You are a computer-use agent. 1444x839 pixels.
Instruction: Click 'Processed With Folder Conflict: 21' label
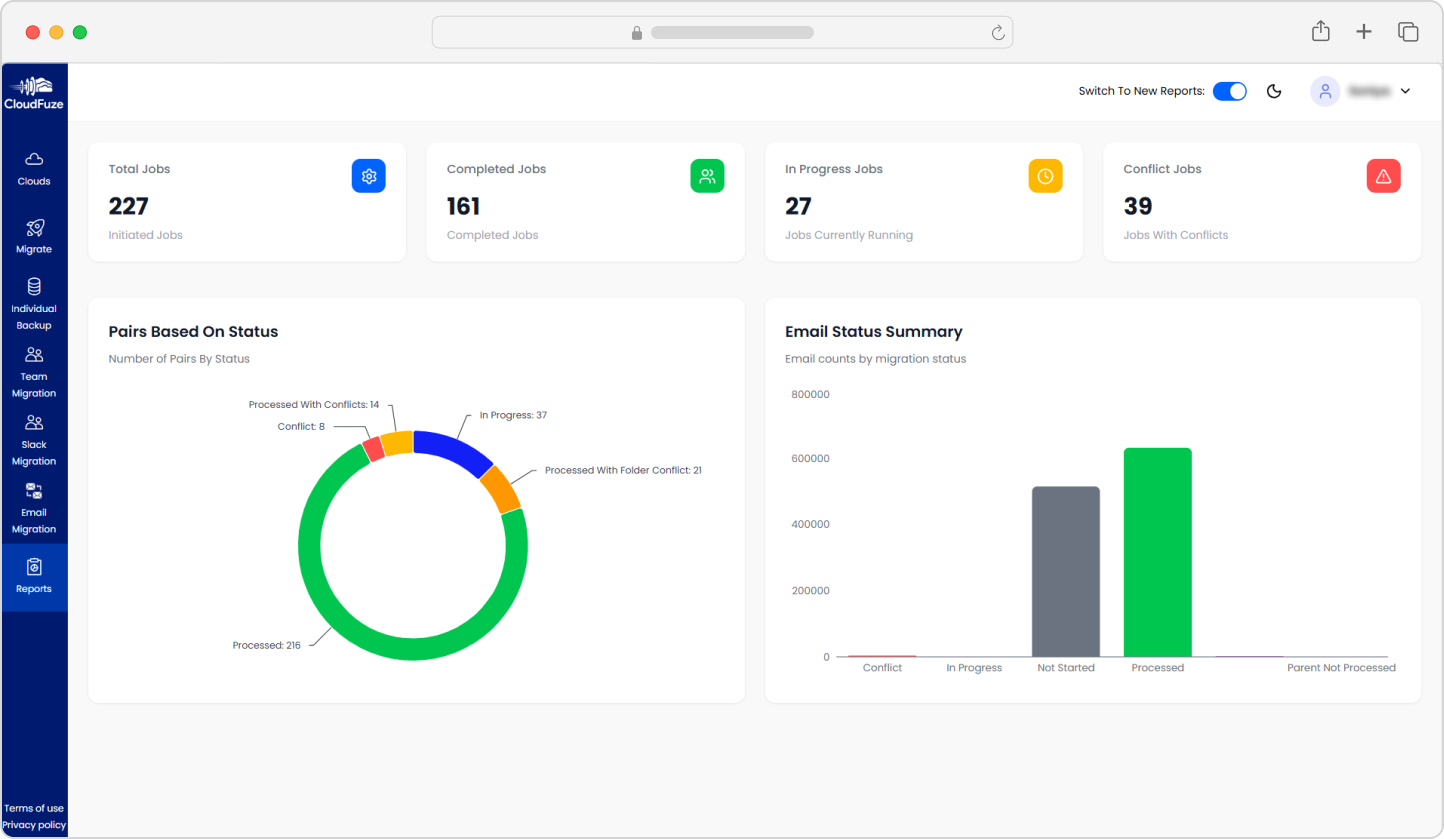click(623, 469)
